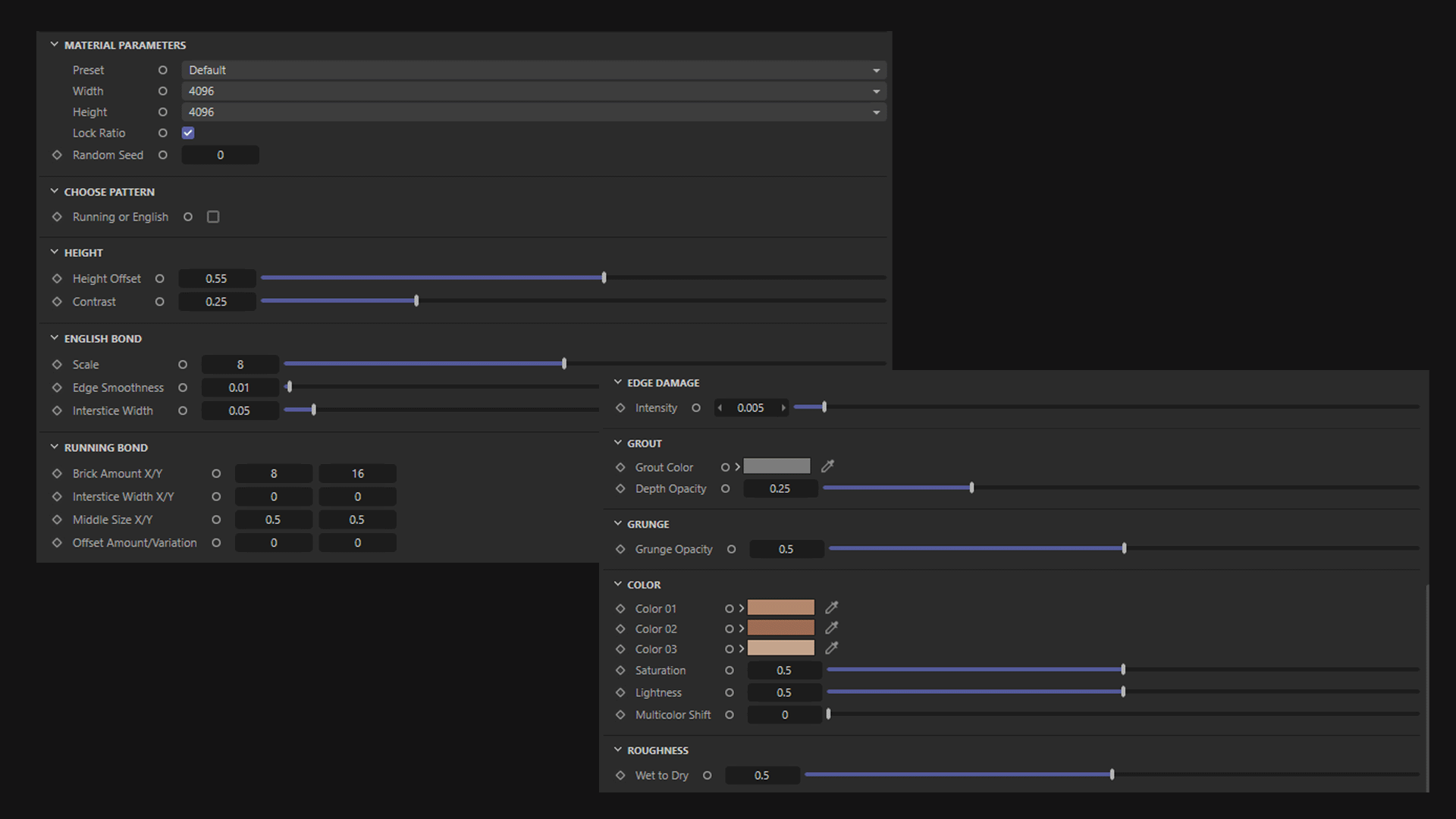Click keyframe diamond next to Saturation
Screen dimensions: 1456x819
[x=620, y=670]
